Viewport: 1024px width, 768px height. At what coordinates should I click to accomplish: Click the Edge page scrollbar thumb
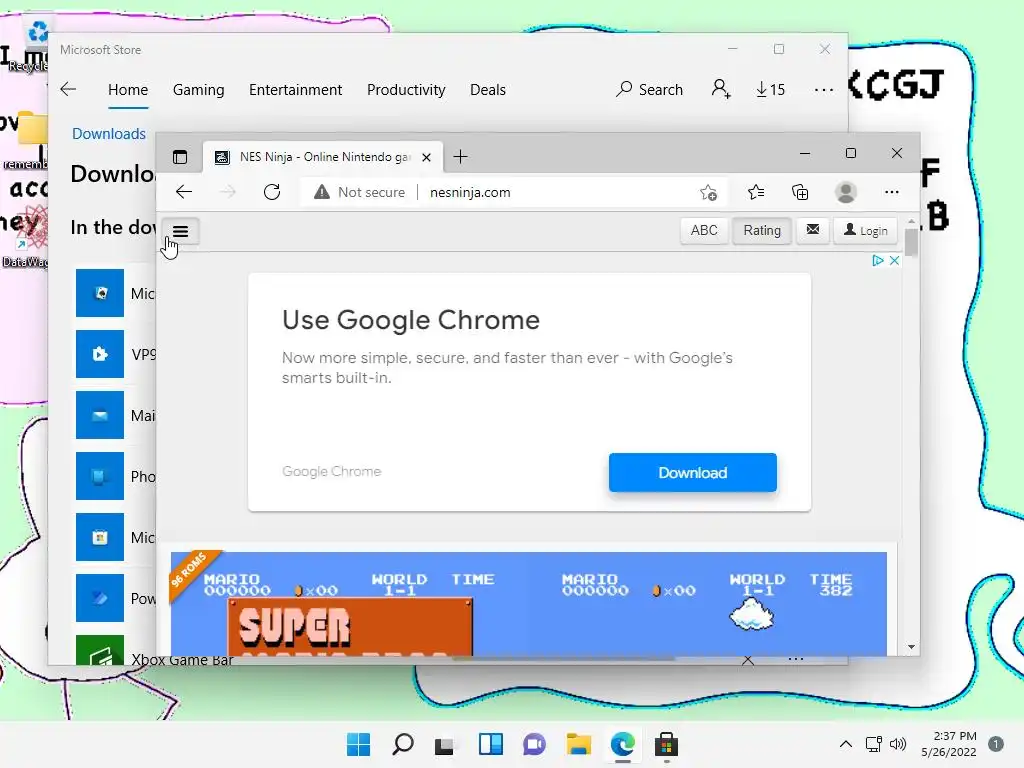(911, 244)
